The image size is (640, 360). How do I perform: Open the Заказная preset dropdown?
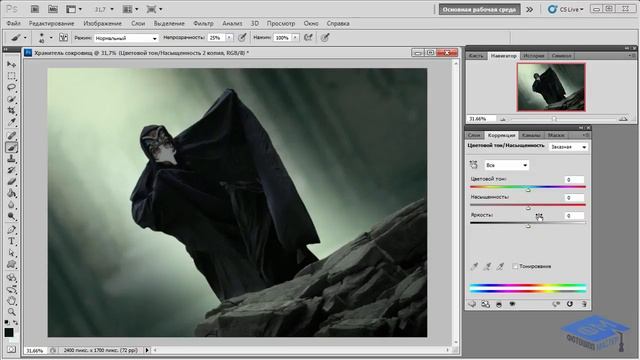(x=569, y=147)
